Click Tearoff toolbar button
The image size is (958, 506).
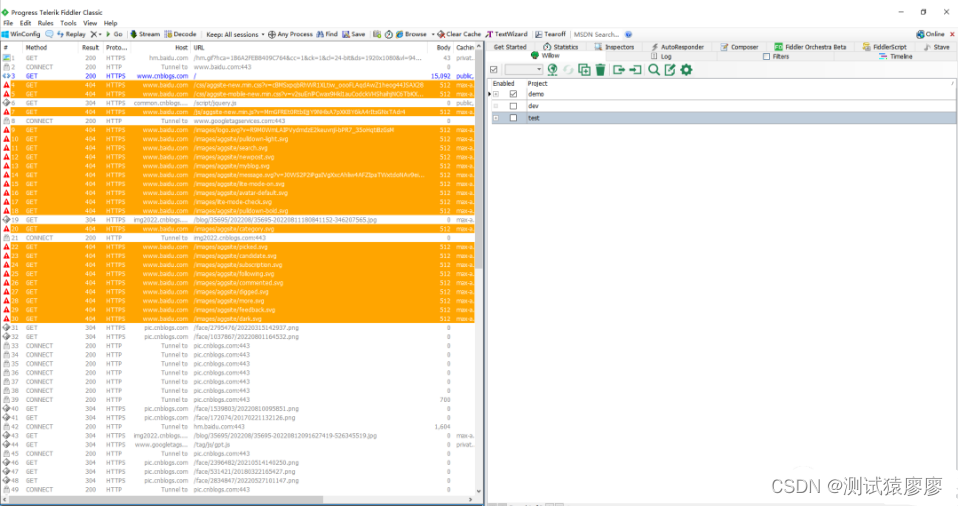[x=550, y=34]
